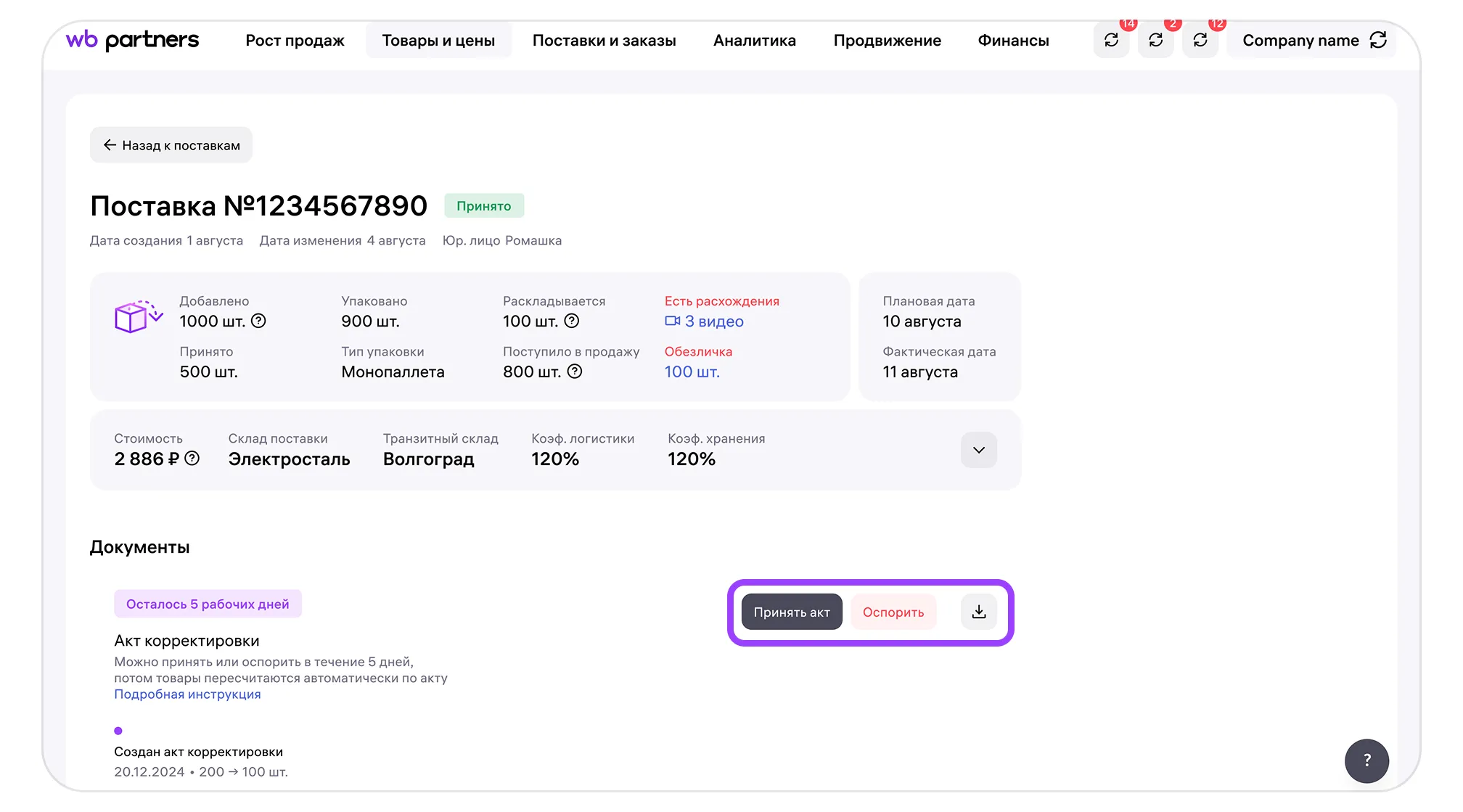Click the Оспорить button

pyautogui.click(x=893, y=612)
